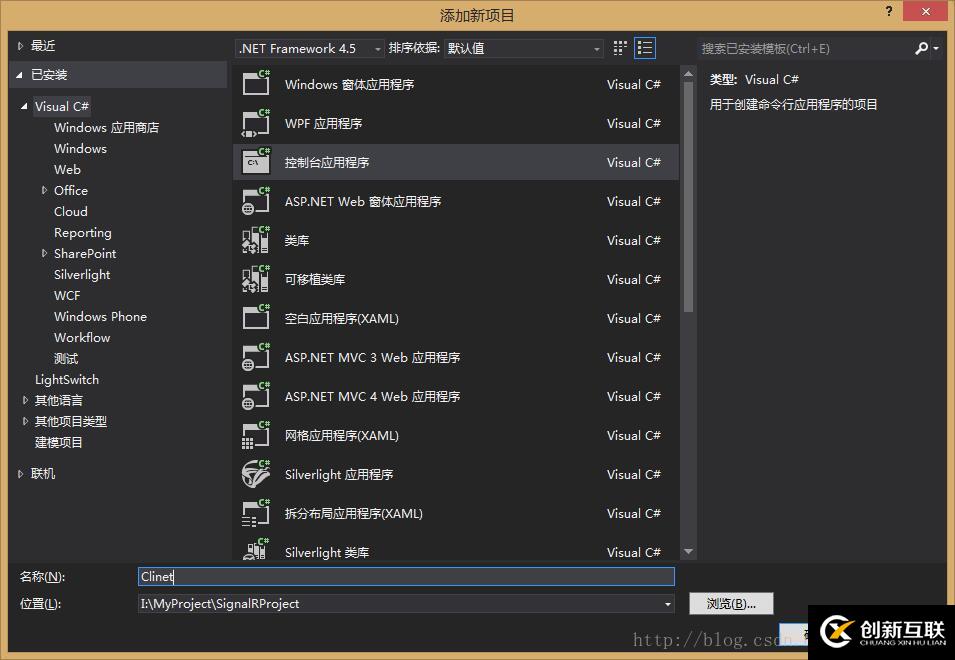Screen dimensions: 955x660
Task: Click the 类库 class library icon
Action: (x=256, y=239)
